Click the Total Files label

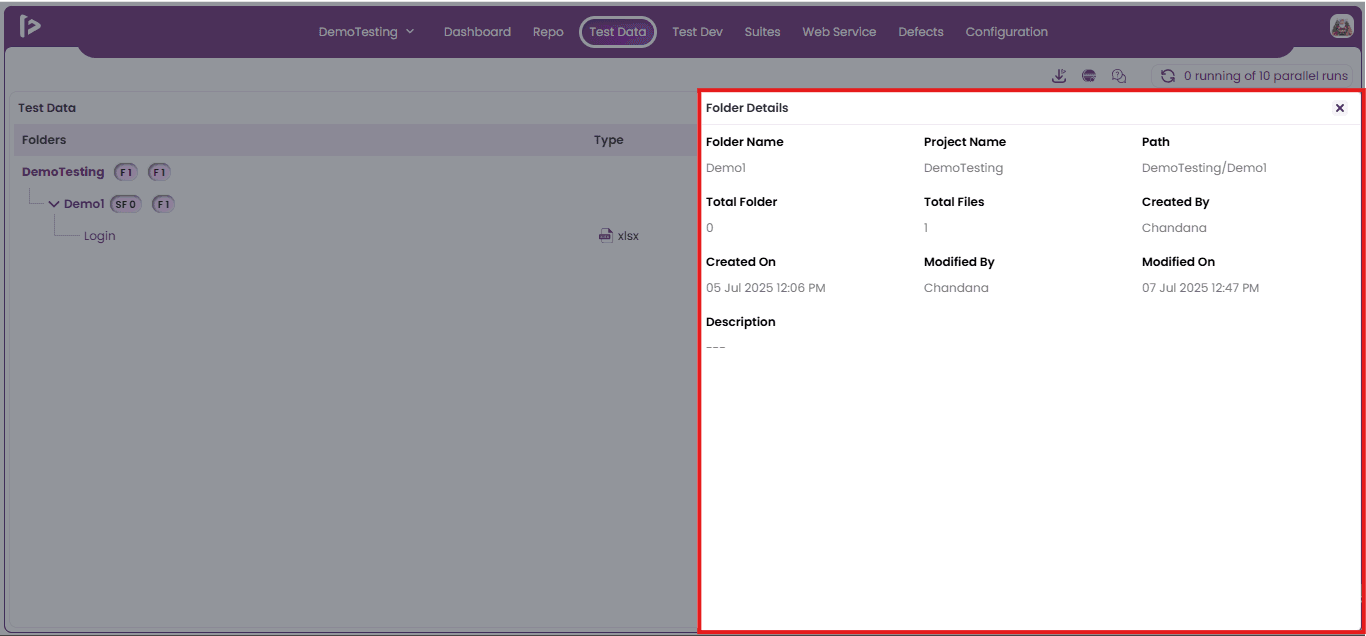954,202
